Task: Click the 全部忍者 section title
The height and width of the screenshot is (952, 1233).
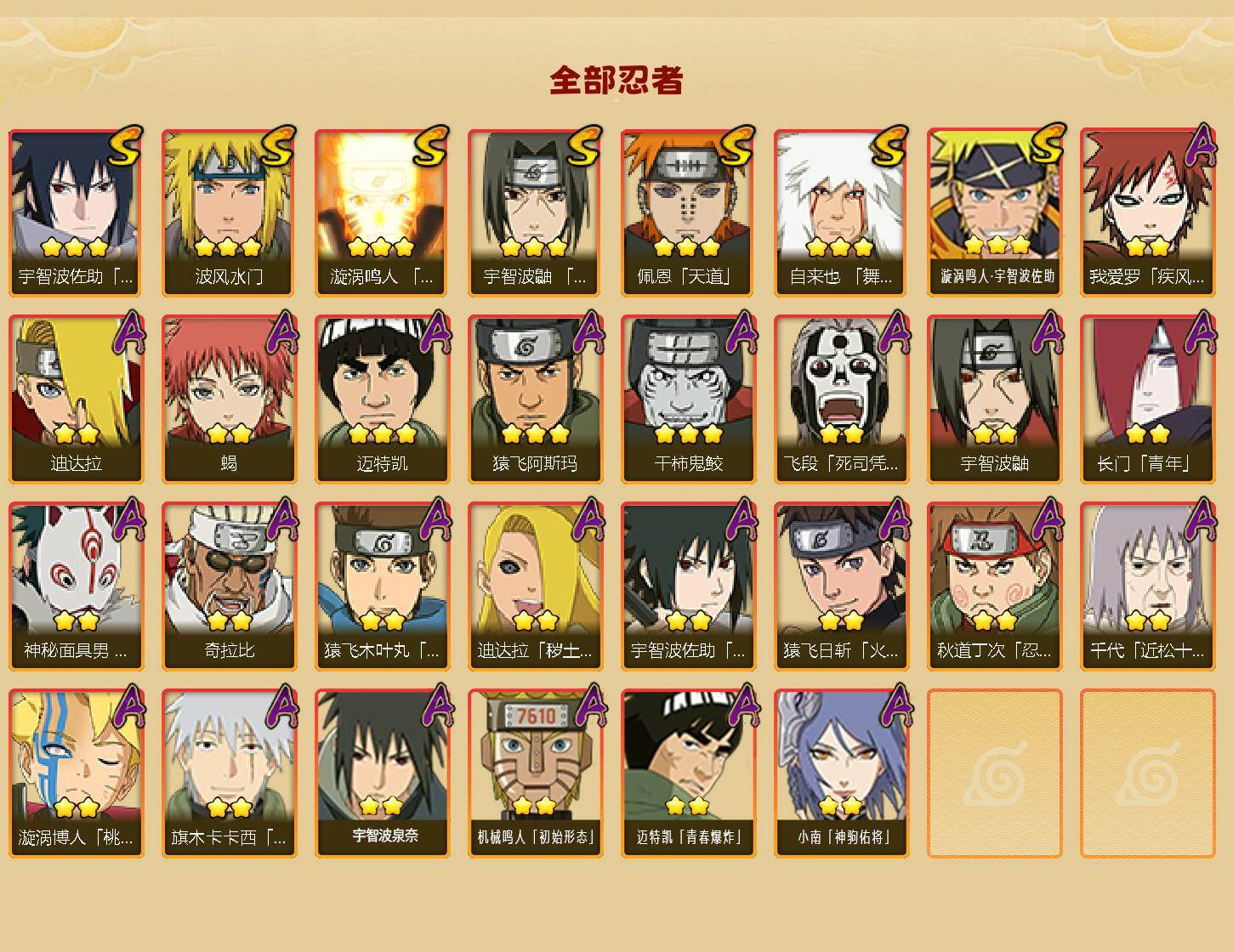Action: point(616,80)
